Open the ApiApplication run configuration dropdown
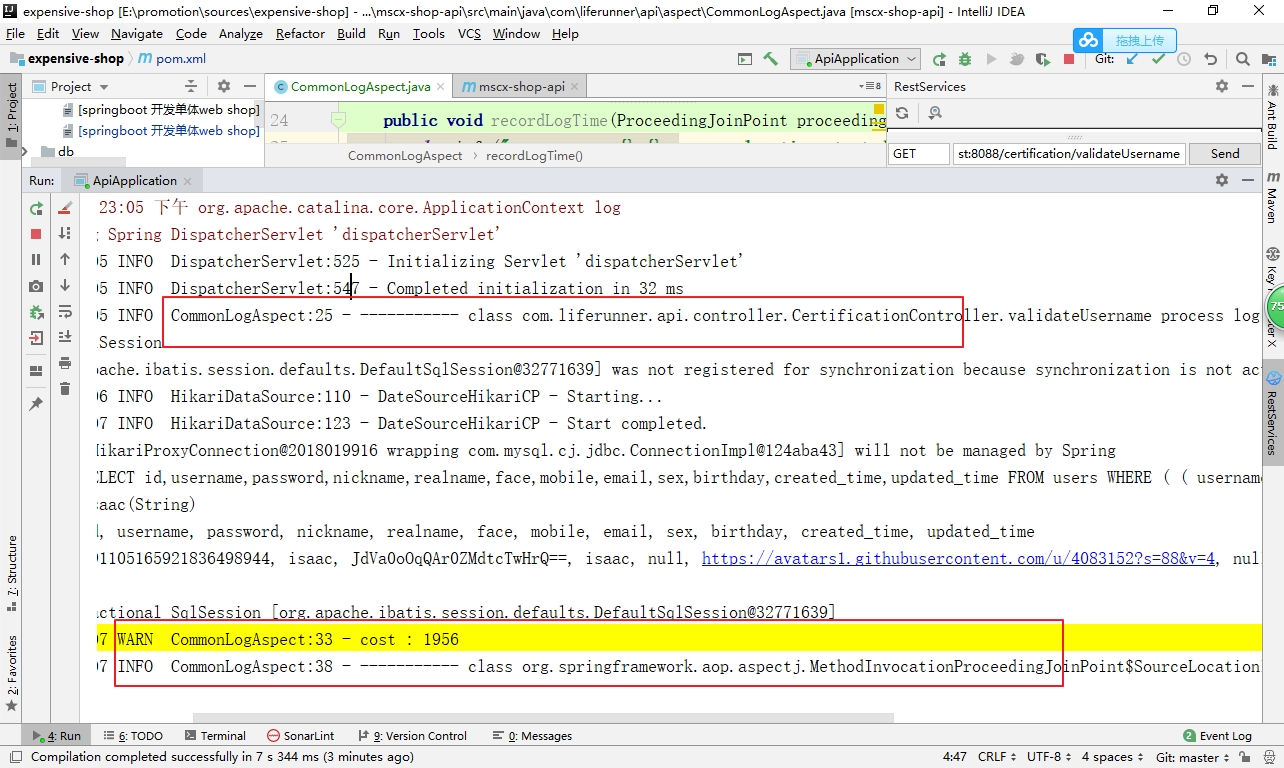This screenshot has height=768, width=1284. pyautogui.click(x=857, y=59)
